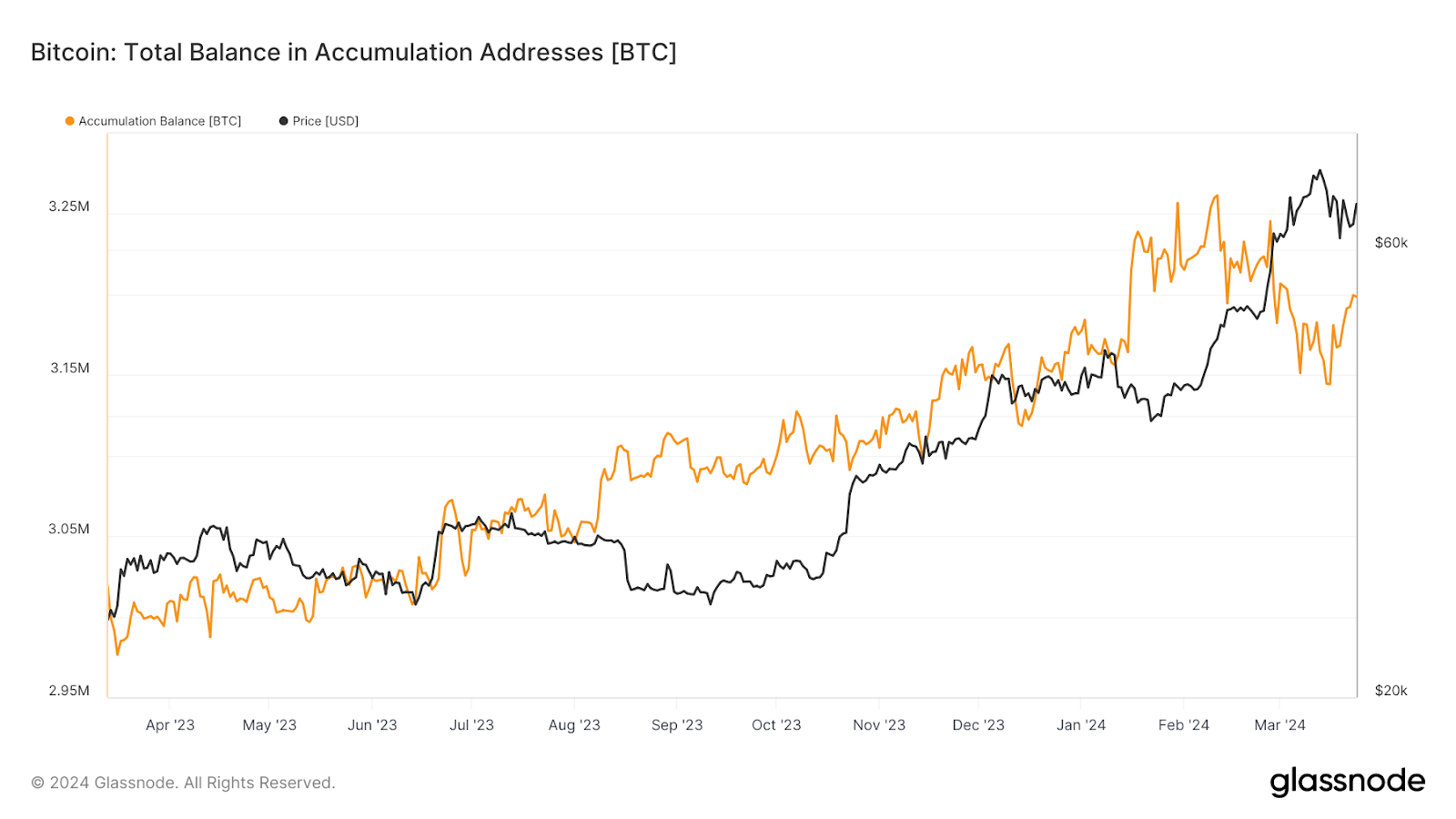Click the 3.25M left axis label
The image size is (1456, 819).
(x=69, y=207)
